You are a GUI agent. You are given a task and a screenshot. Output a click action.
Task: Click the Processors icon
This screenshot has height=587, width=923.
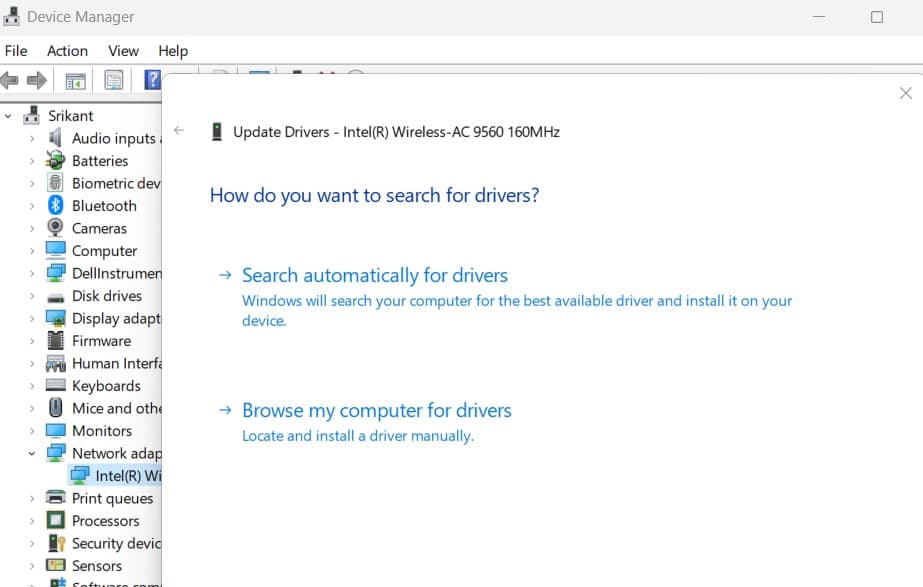55,520
